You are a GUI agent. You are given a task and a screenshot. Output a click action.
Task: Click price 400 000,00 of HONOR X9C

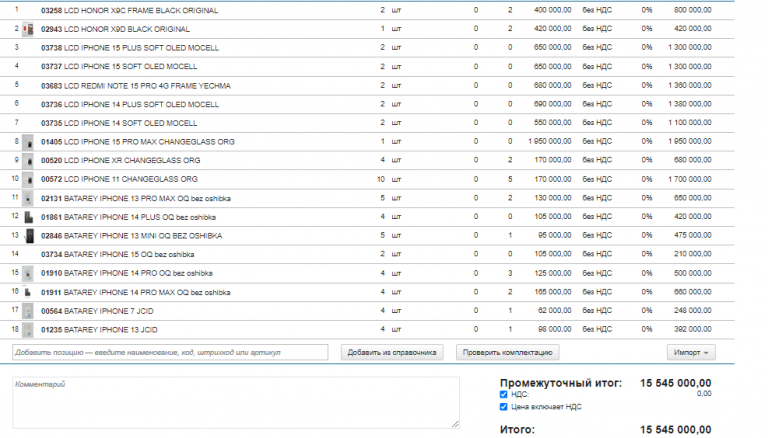click(x=552, y=10)
